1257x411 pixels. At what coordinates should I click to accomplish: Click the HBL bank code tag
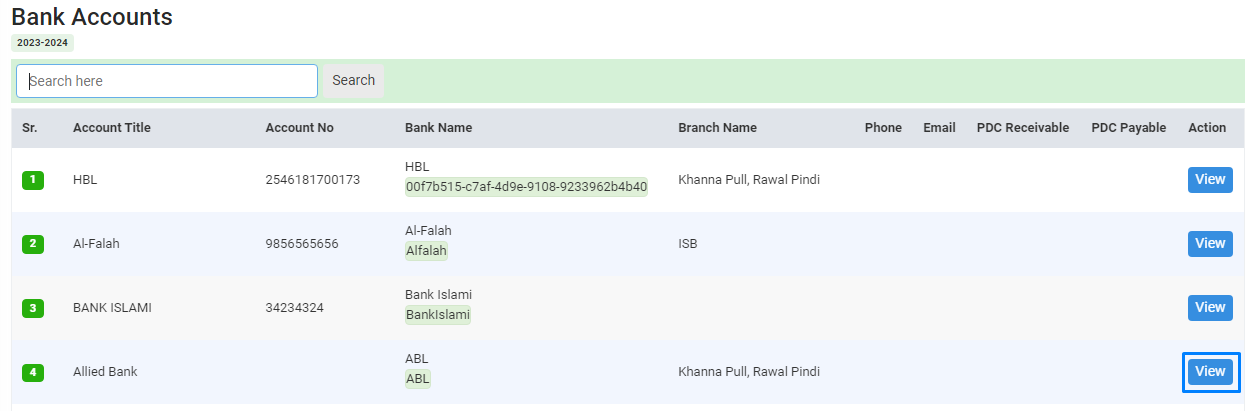pos(526,187)
